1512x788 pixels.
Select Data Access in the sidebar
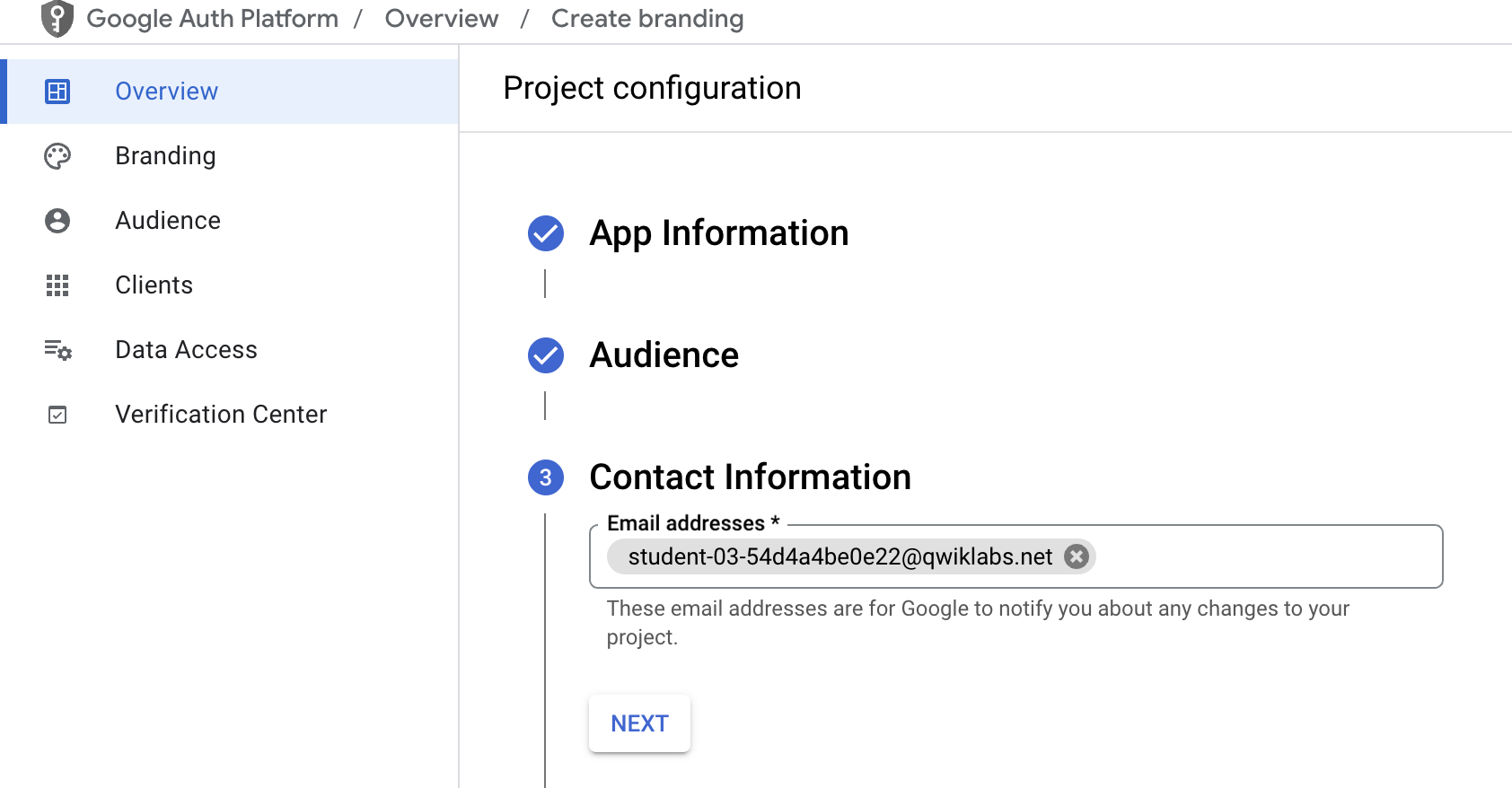click(x=229, y=350)
